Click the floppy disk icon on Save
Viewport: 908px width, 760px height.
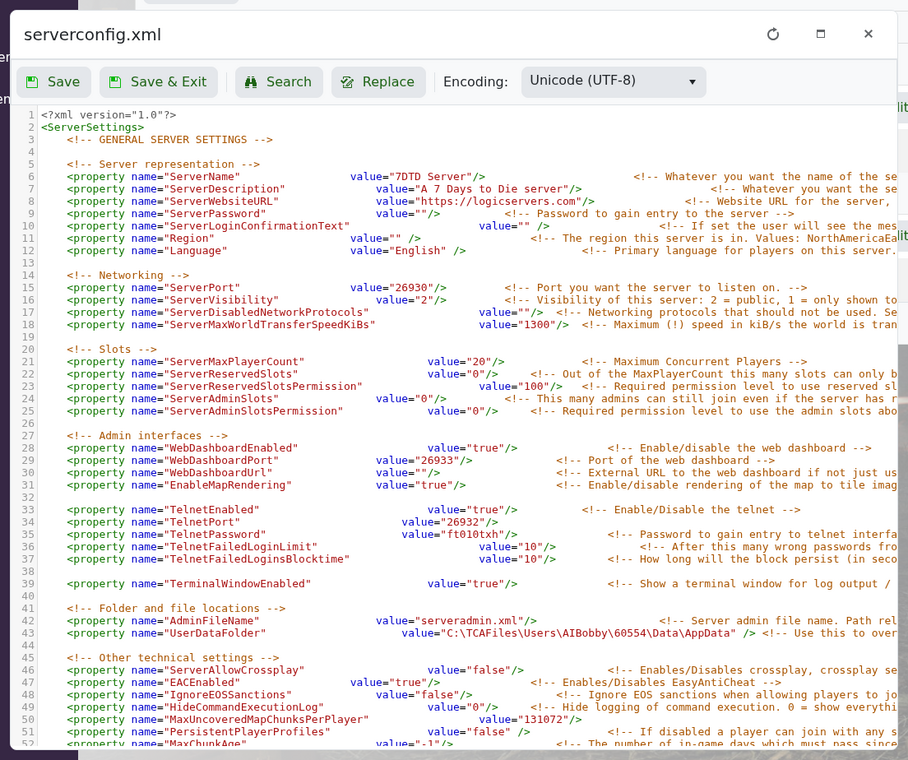click(32, 82)
